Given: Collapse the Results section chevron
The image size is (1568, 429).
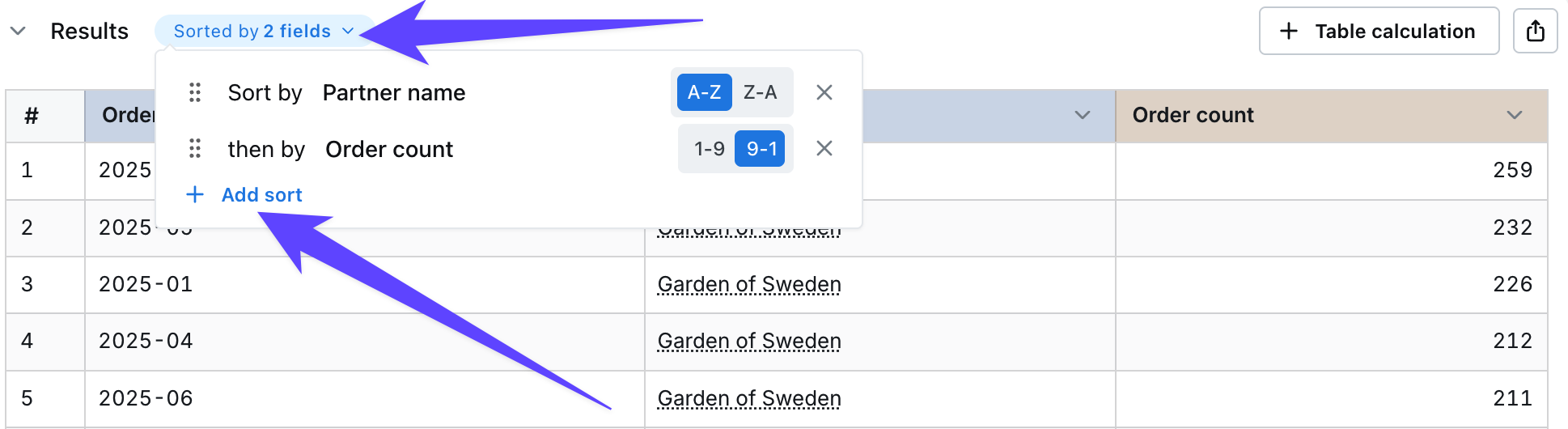Looking at the screenshot, I should click(18, 31).
